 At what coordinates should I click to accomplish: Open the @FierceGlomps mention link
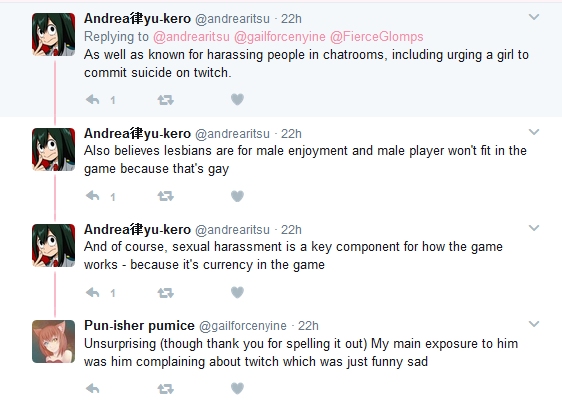[376, 37]
